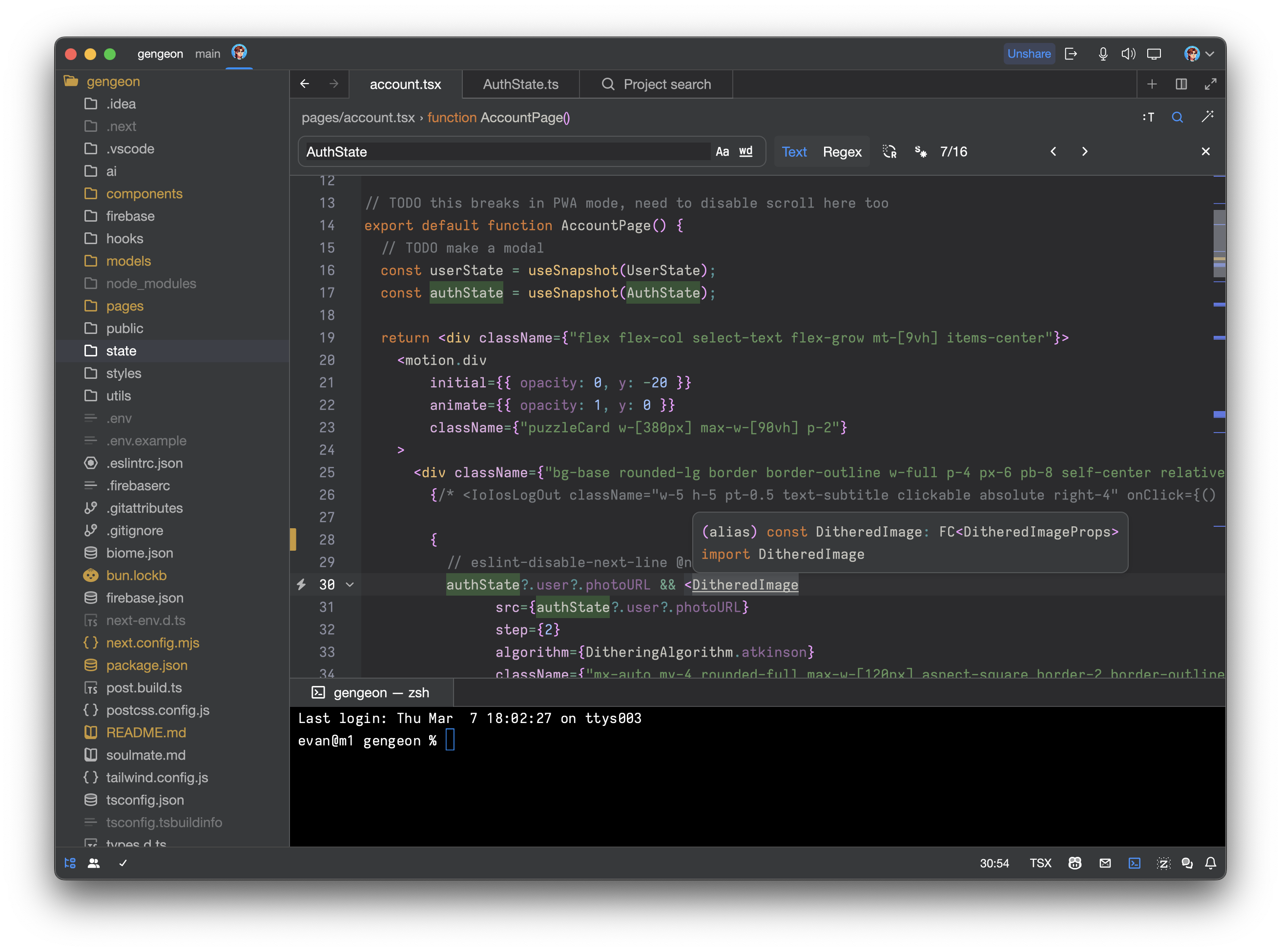Switch search mode to Regex

tap(841, 151)
